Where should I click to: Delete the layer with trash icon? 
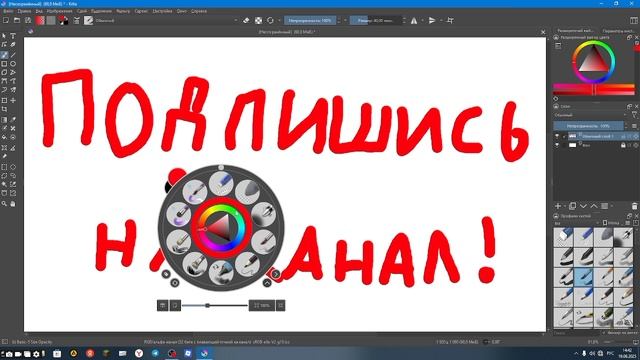point(634,206)
